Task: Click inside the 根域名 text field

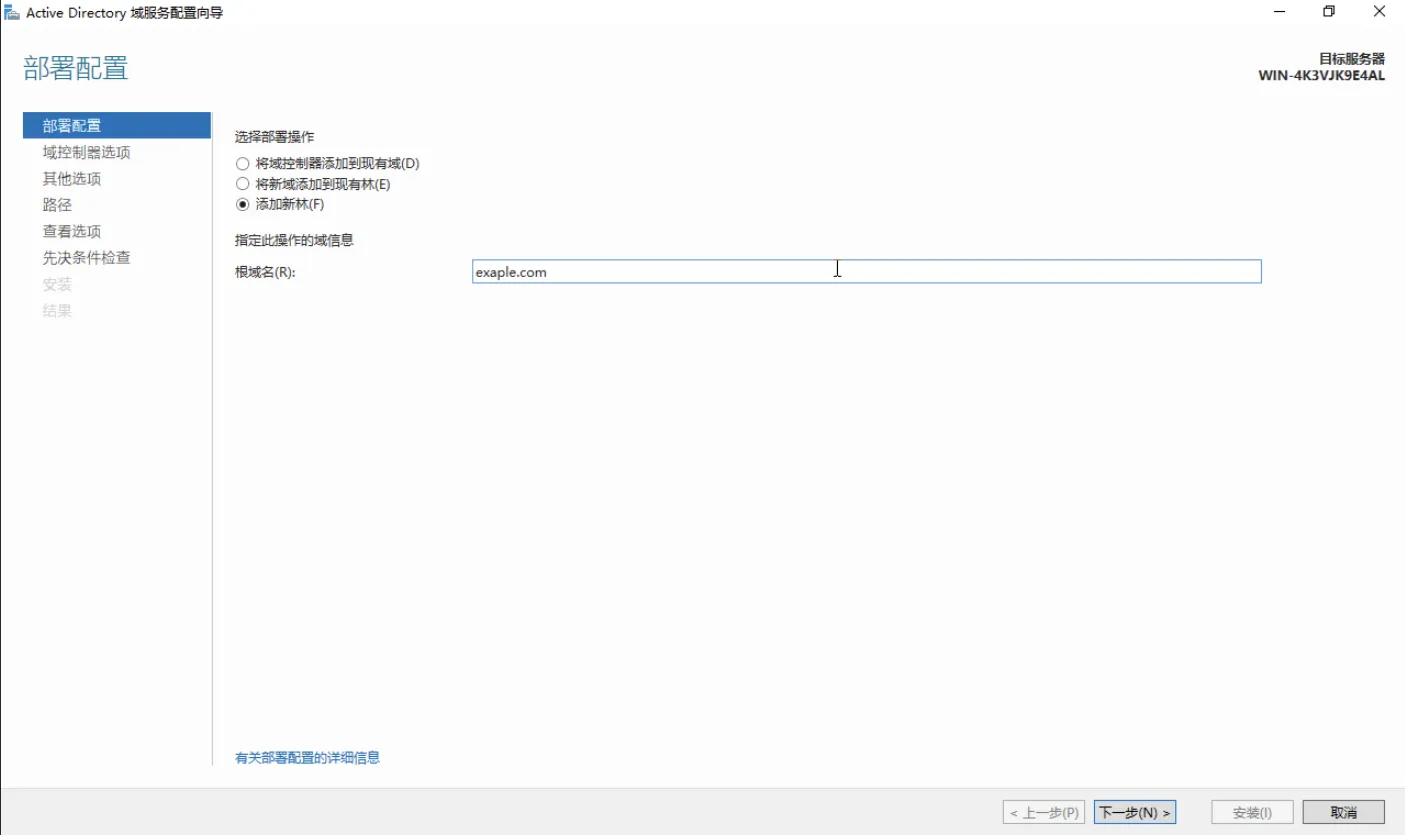Action: point(866,272)
